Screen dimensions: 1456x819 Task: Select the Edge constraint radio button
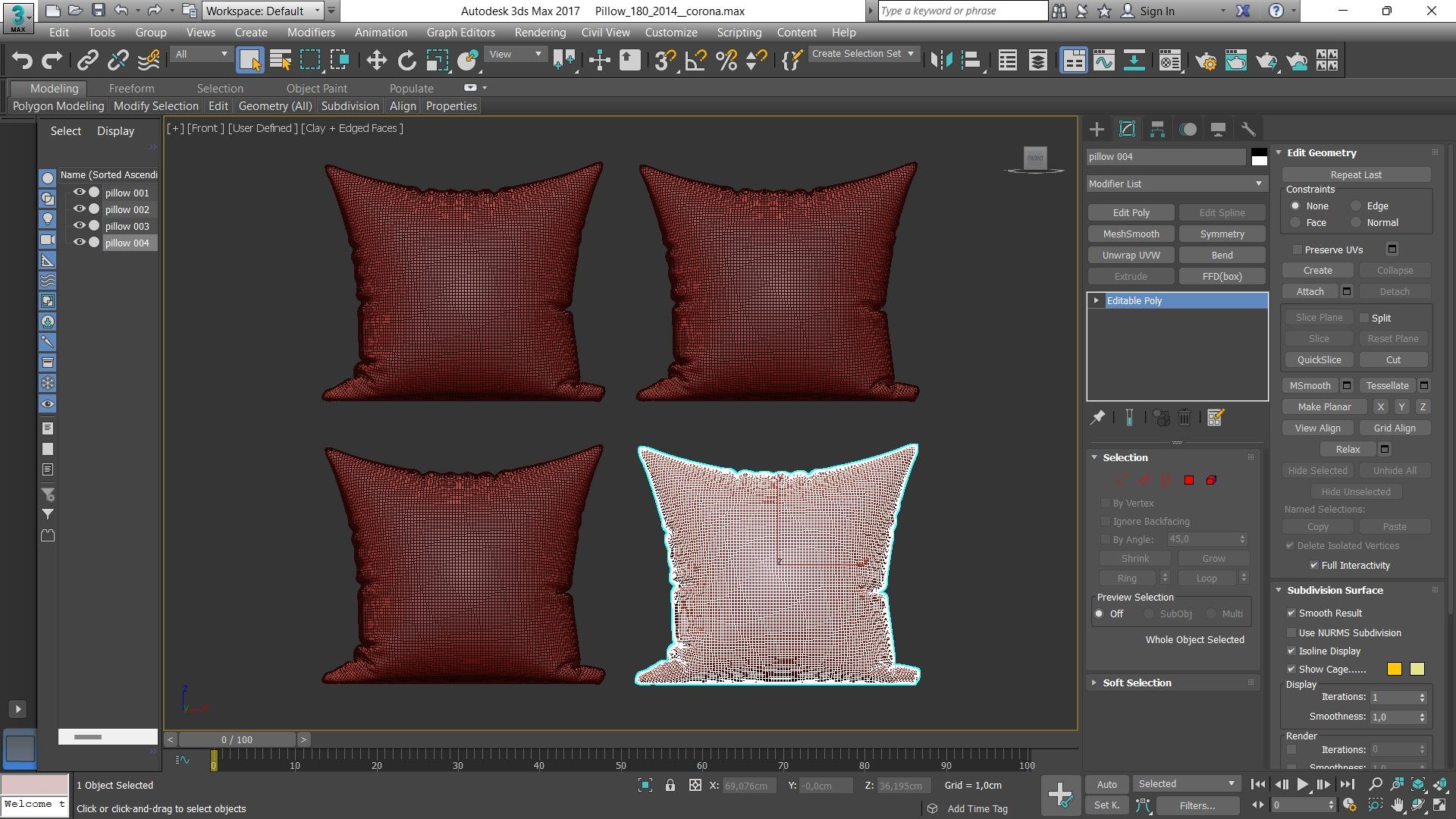coord(1356,206)
